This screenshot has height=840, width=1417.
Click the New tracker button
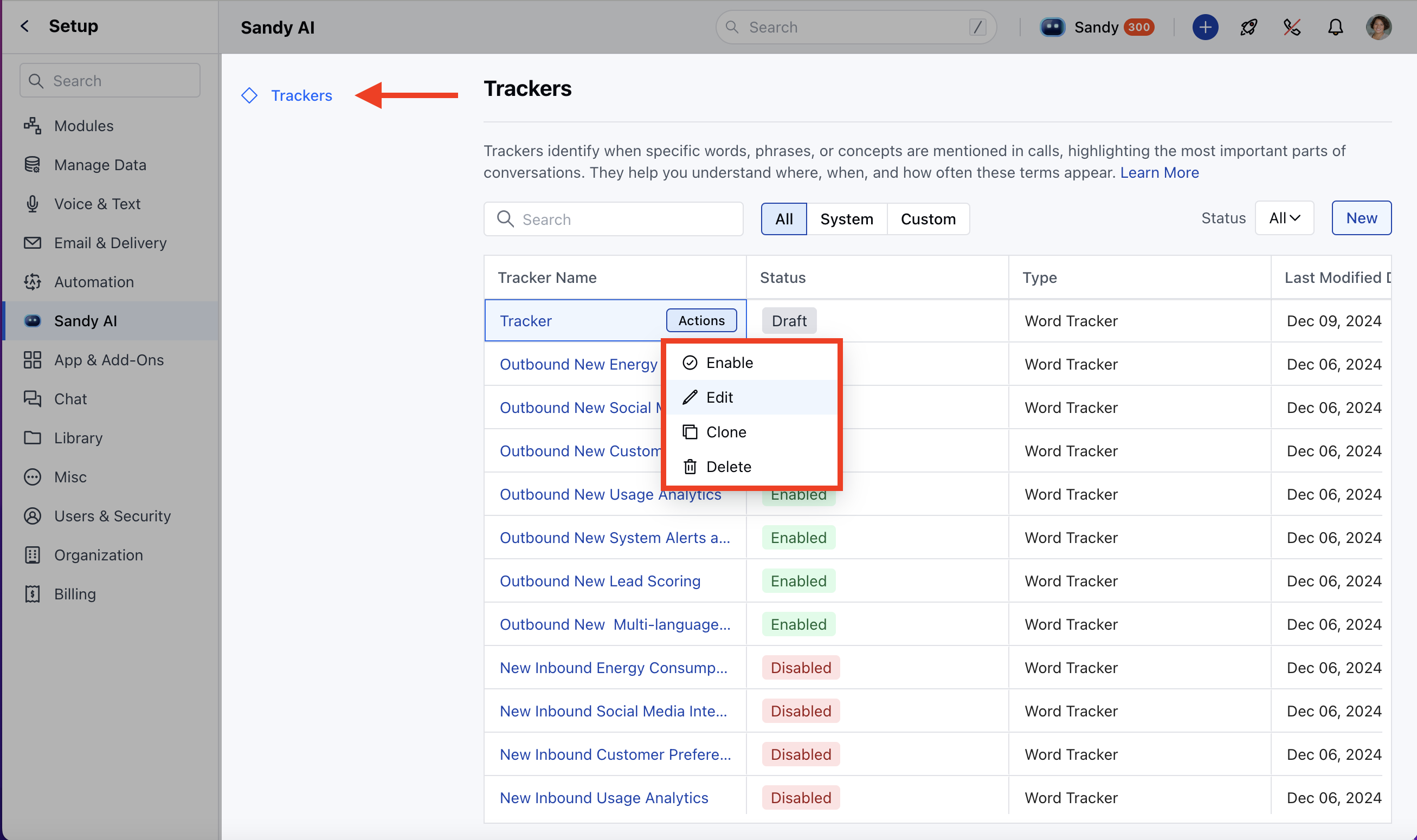coord(1361,218)
